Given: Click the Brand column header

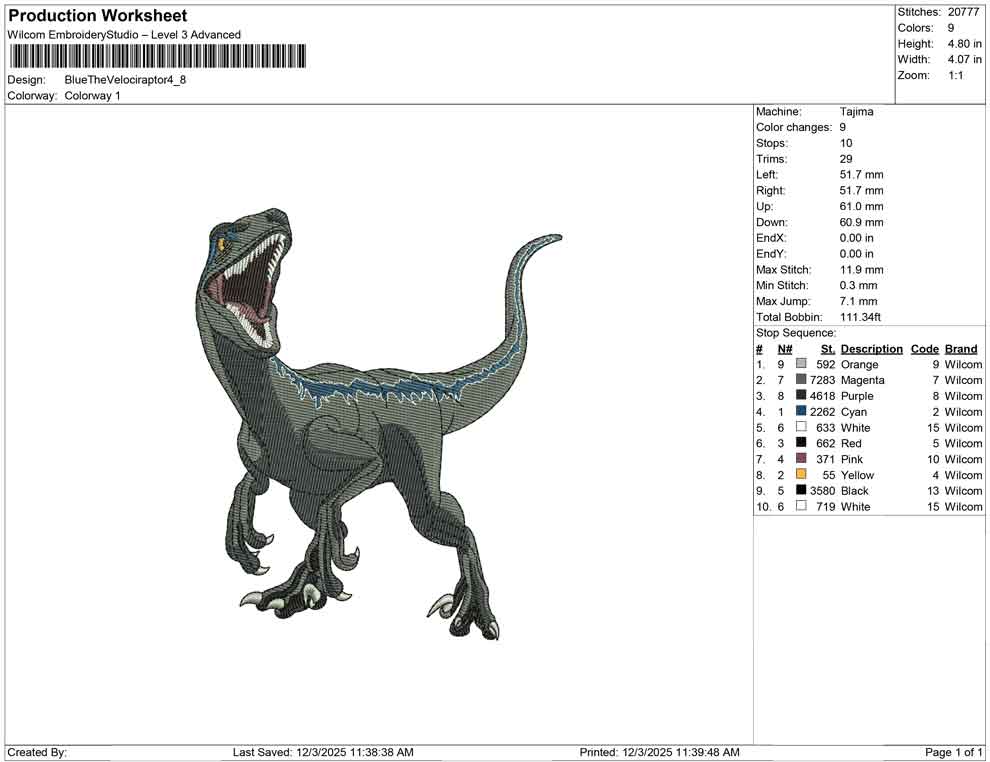Looking at the screenshot, I should pyautogui.click(x=962, y=348).
